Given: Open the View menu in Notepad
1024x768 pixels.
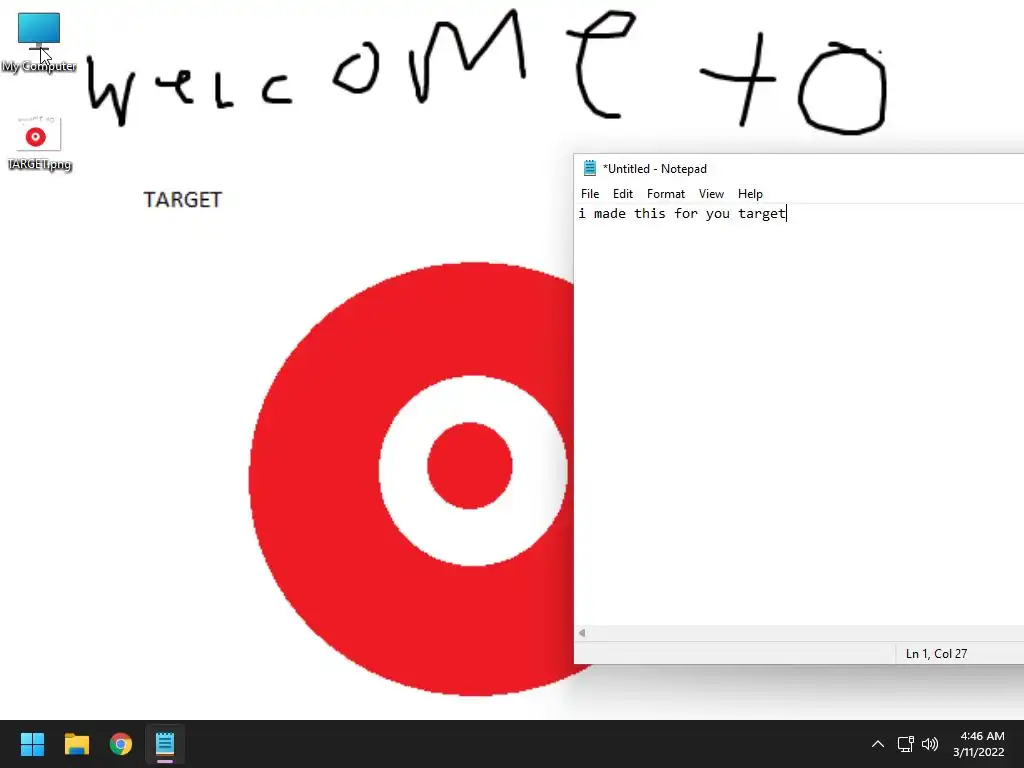Looking at the screenshot, I should pyautogui.click(x=711, y=194).
